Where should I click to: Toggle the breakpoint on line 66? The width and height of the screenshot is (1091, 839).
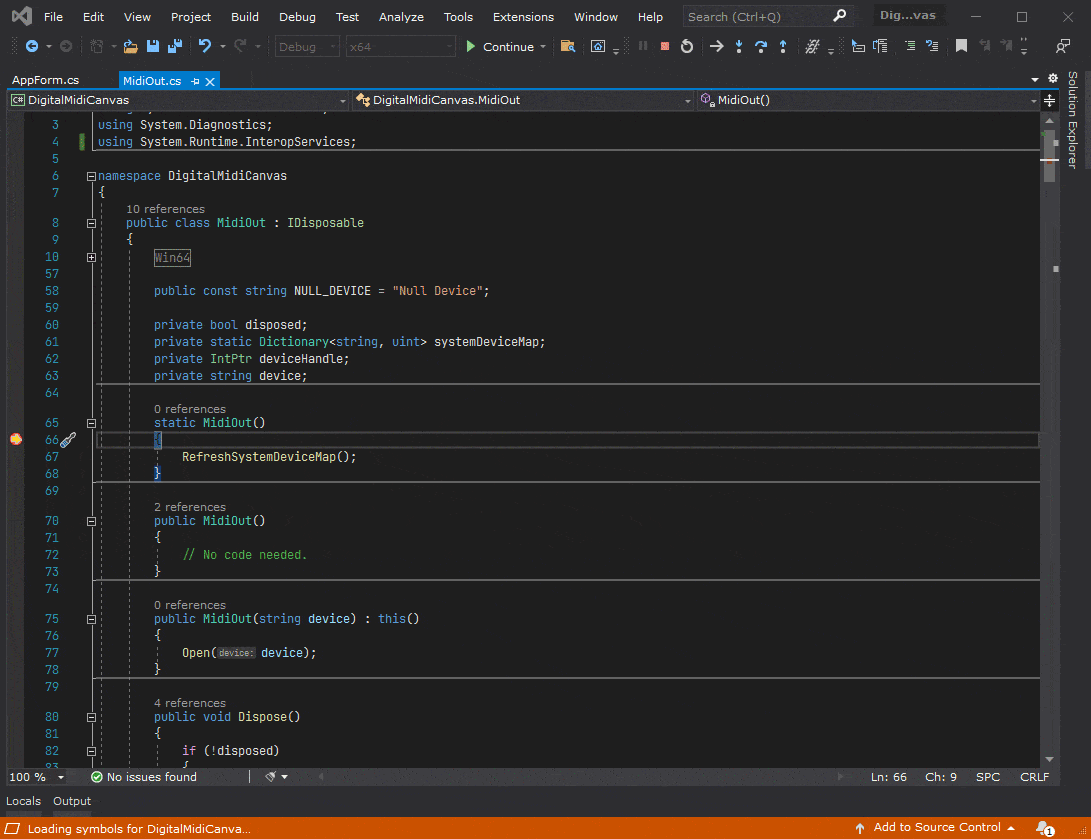click(16, 440)
